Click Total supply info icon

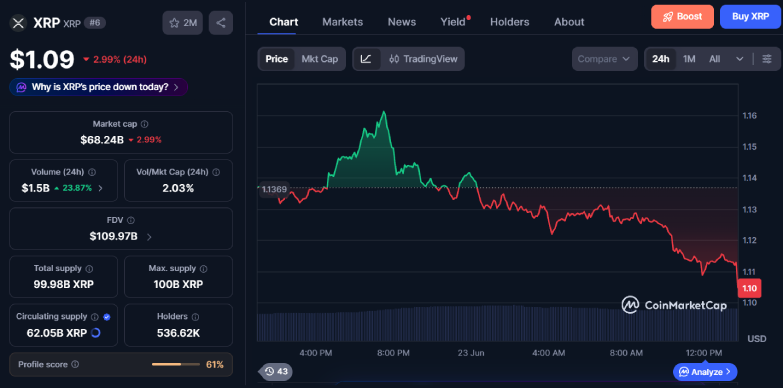click(x=89, y=268)
